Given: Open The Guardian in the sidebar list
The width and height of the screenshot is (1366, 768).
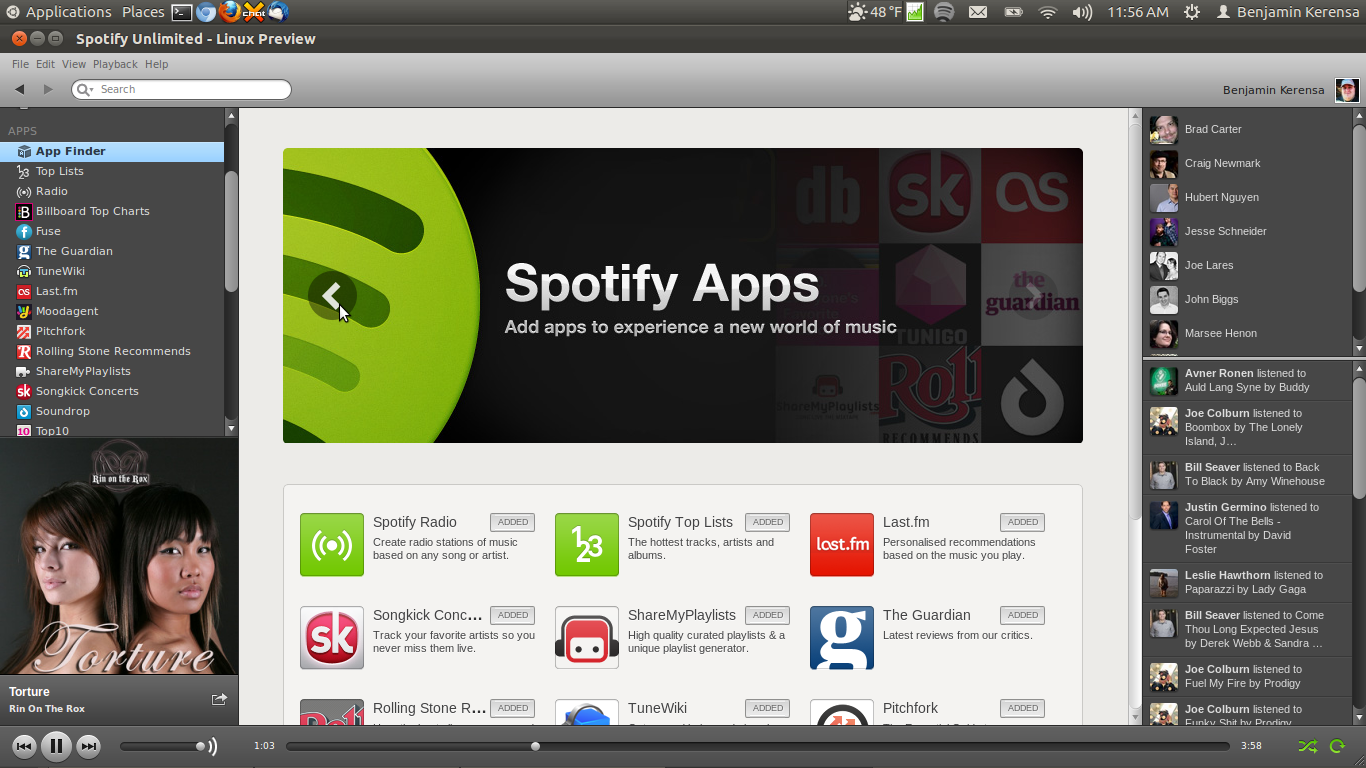Looking at the screenshot, I should 112,251.
